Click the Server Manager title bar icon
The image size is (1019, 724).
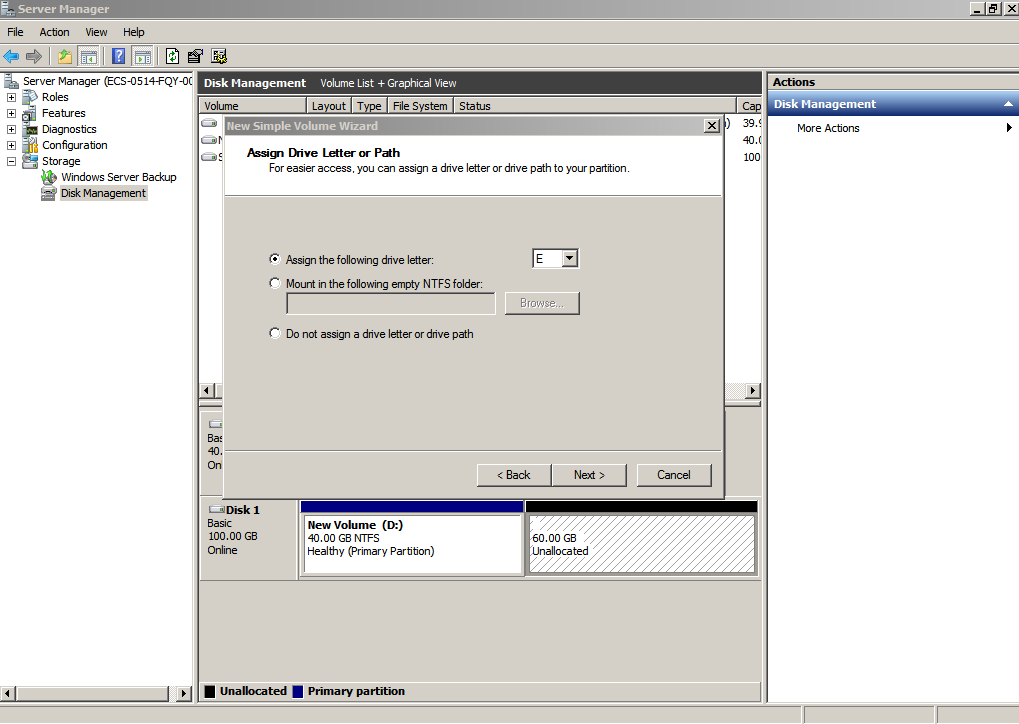pos(8,8)
